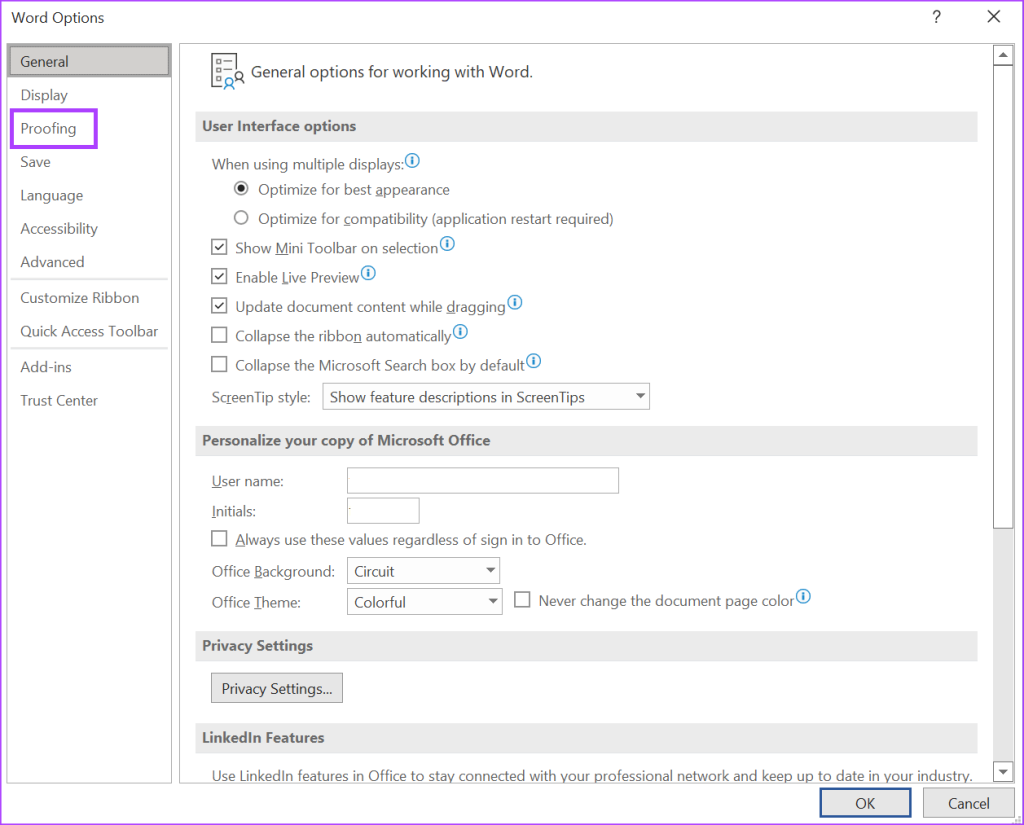
Task: Click the Help question mark icon
Action: [x=937, y=17]
